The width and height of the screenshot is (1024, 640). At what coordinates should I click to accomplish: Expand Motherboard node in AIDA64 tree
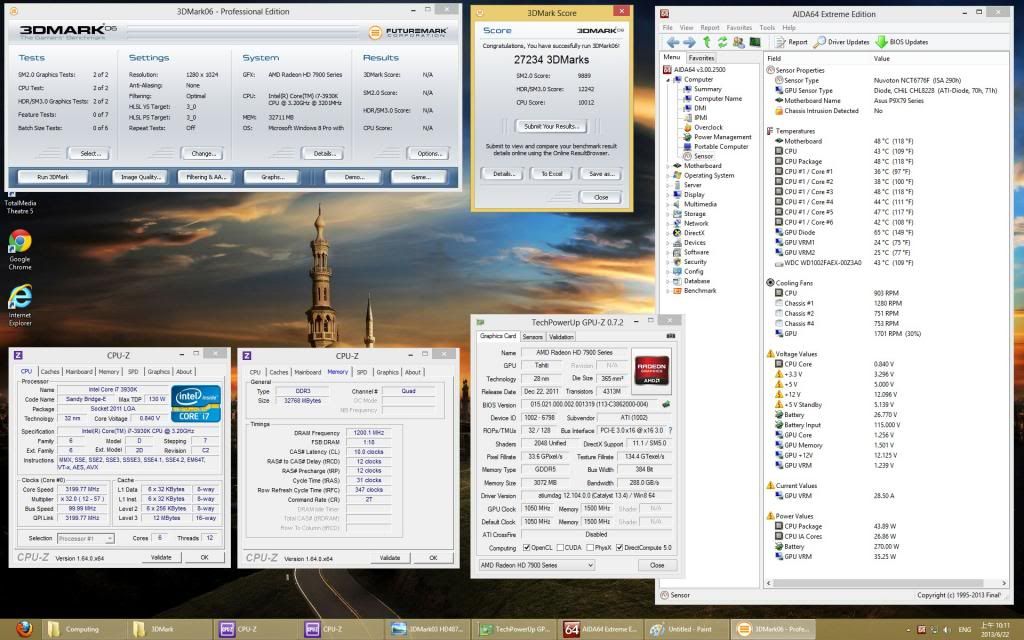click(x=667, y=166)
